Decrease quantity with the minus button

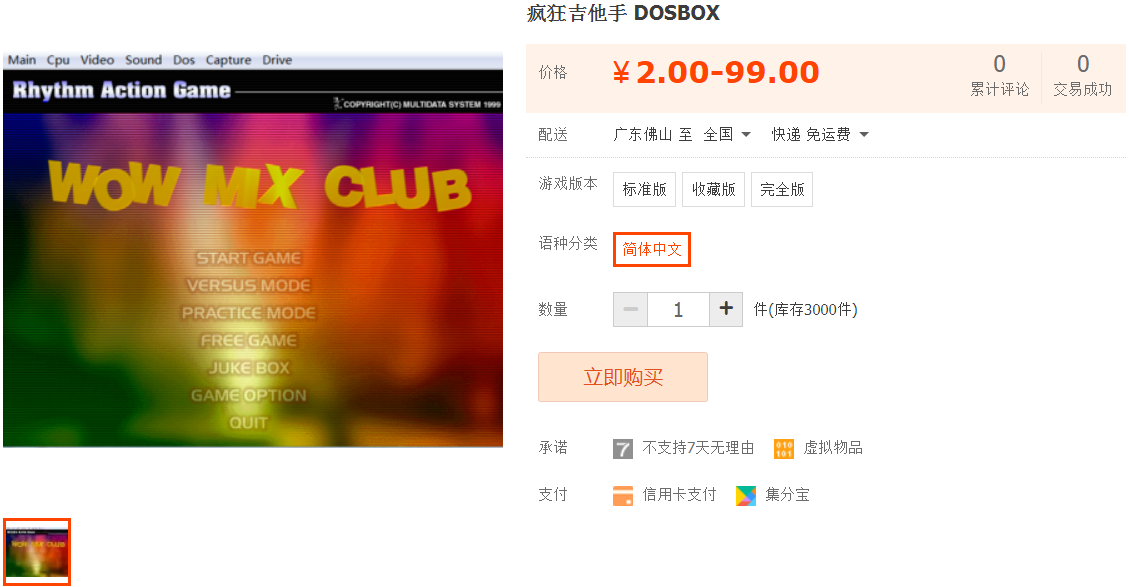631,309
